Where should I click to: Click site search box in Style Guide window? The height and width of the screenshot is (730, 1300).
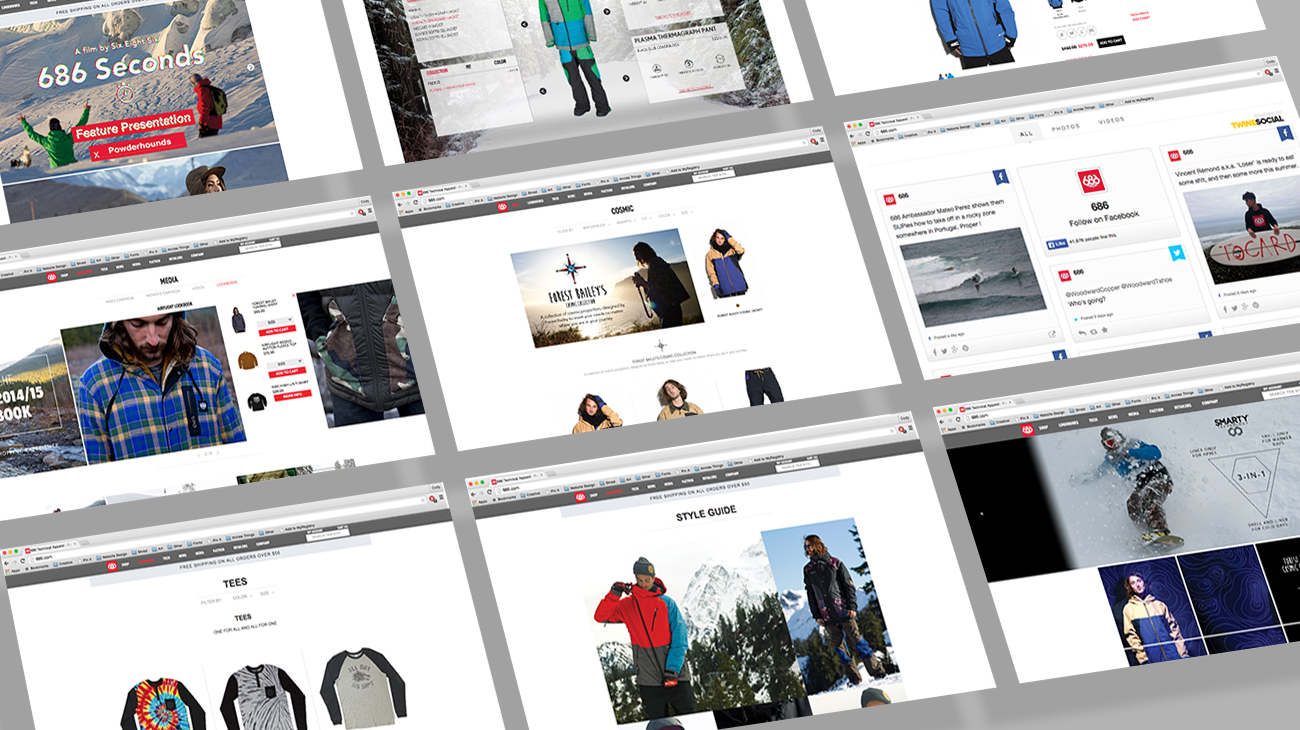[796, 465]
